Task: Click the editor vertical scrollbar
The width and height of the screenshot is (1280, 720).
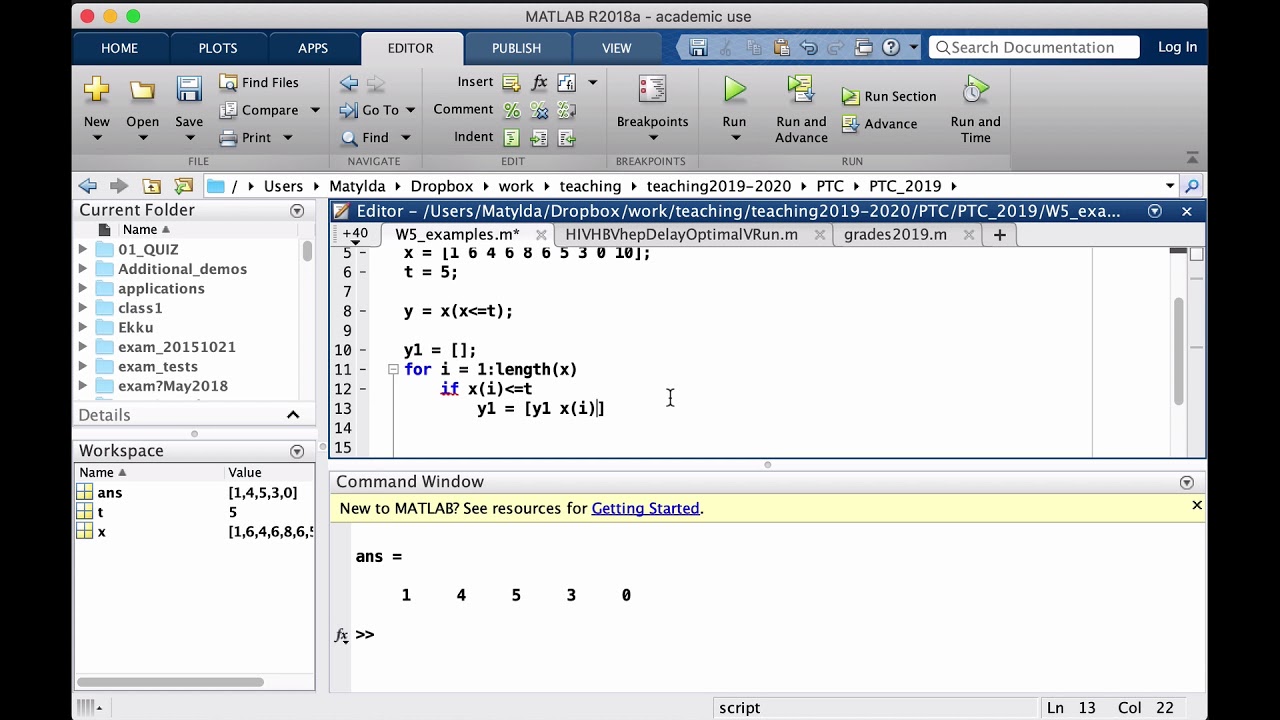Action: (x=1178, y=353)
